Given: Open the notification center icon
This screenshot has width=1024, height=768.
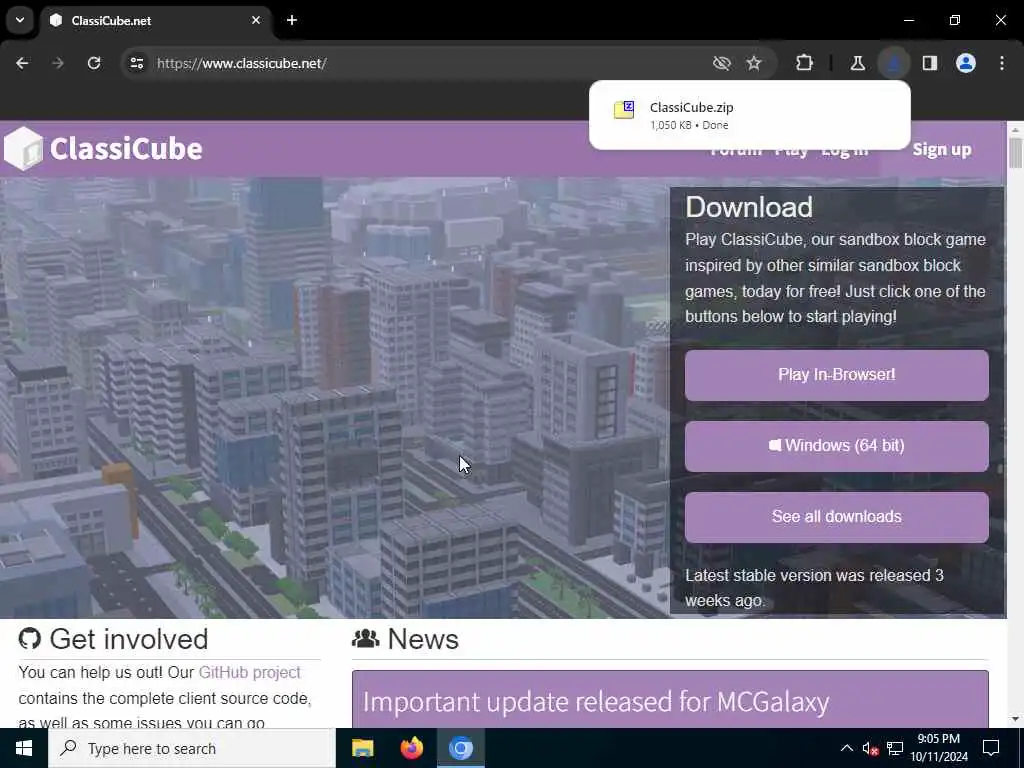Looking at the screenshot, I should coord(991,748).
